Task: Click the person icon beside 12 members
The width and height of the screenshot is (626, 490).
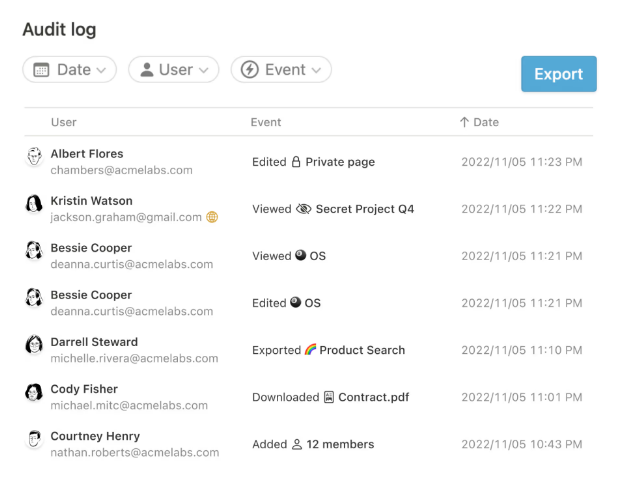Action: (297, 444)
